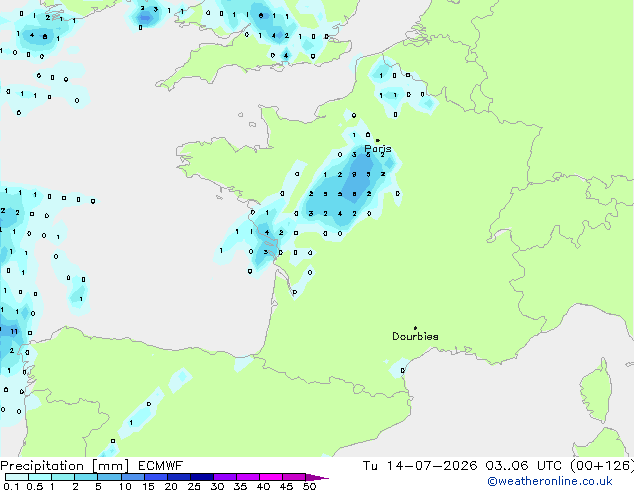634x490 pixels.
Task: Click the ECMWF model label
Action: click(161, 466)
